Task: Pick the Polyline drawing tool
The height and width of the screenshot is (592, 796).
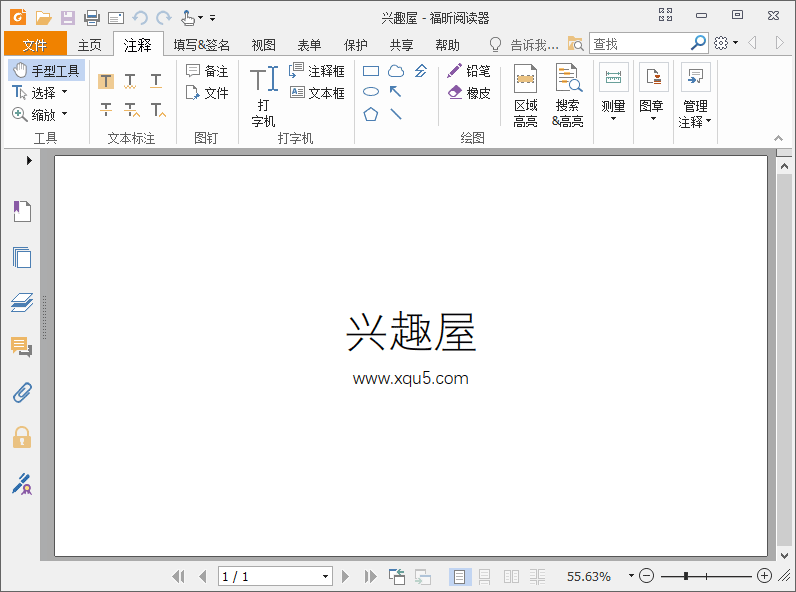Action: pyautogui.click(x=421, y=71)
